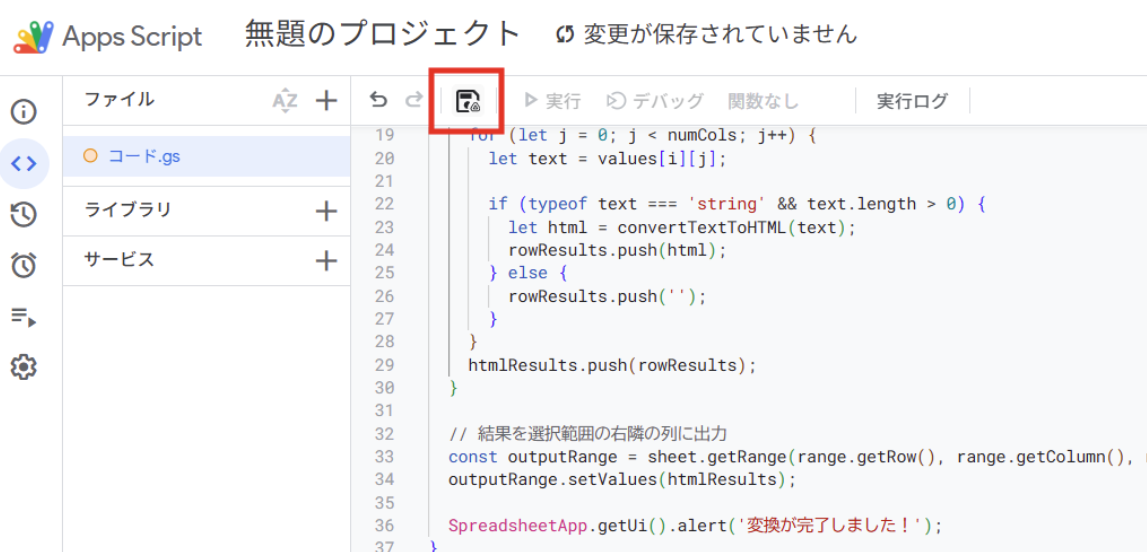The image size is (1147, 552).
Task: Open the 実行ログ execution log
Action: pyautogui.click(x=911, y=101)
